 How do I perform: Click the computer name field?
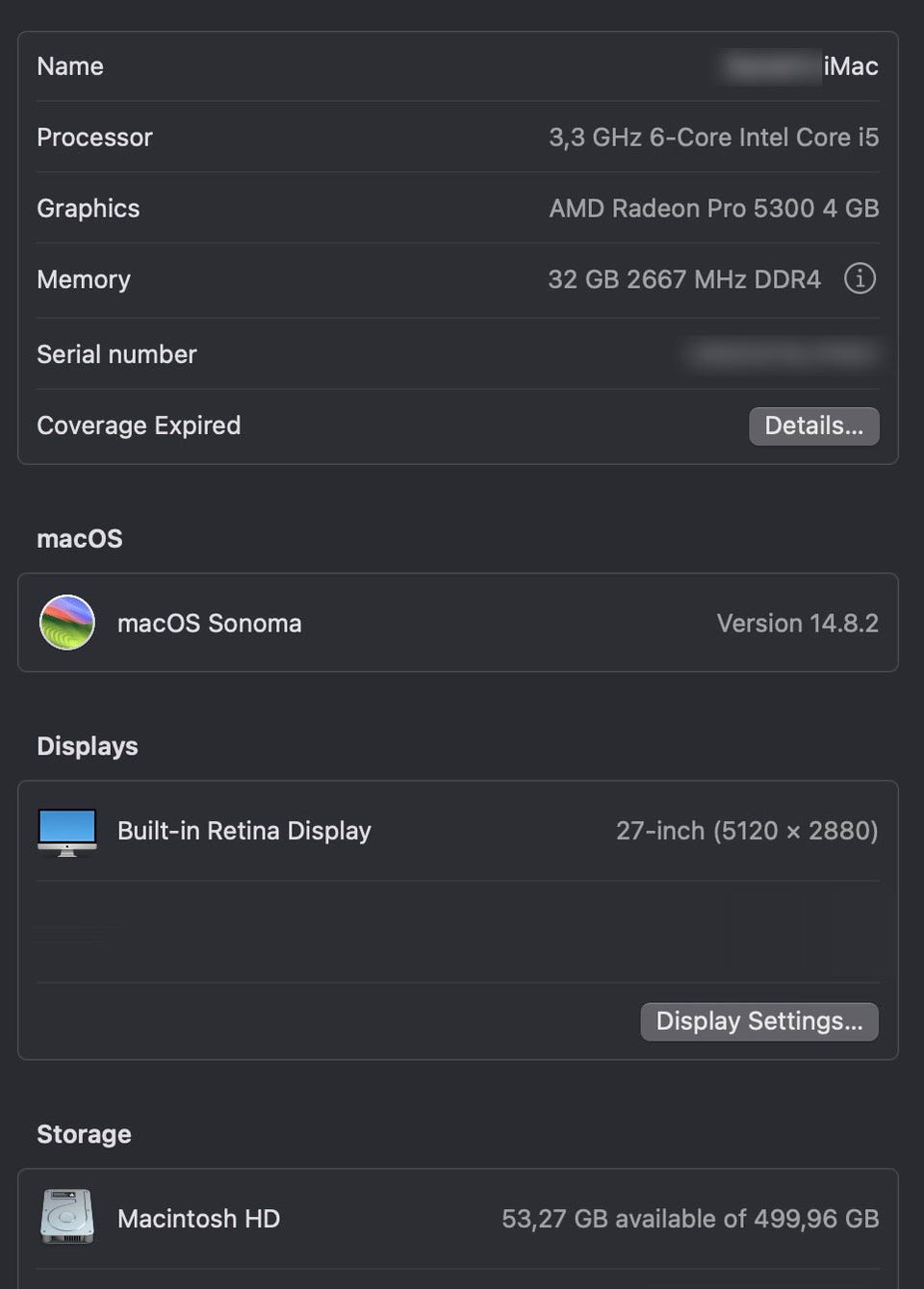799,66
